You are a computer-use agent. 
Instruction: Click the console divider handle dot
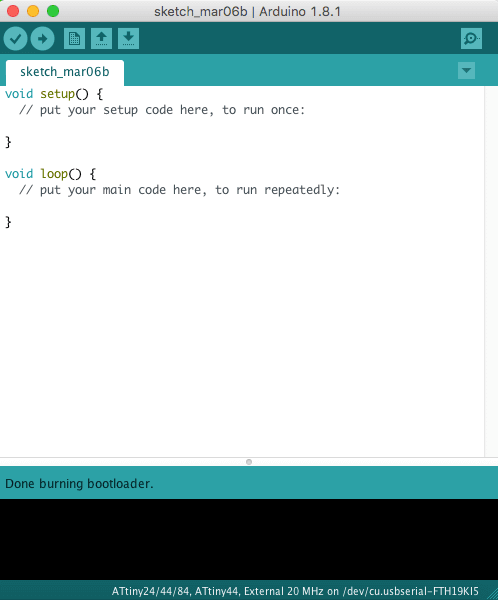point(249,462)
